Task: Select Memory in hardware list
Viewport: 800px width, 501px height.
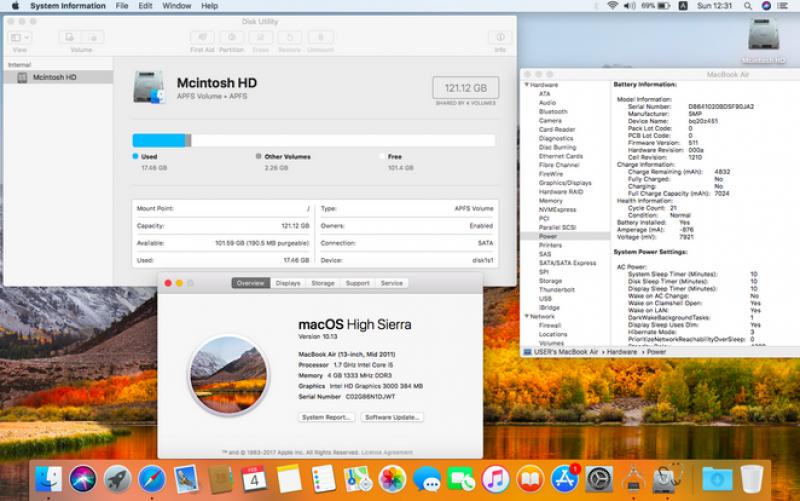Action: 551,201
